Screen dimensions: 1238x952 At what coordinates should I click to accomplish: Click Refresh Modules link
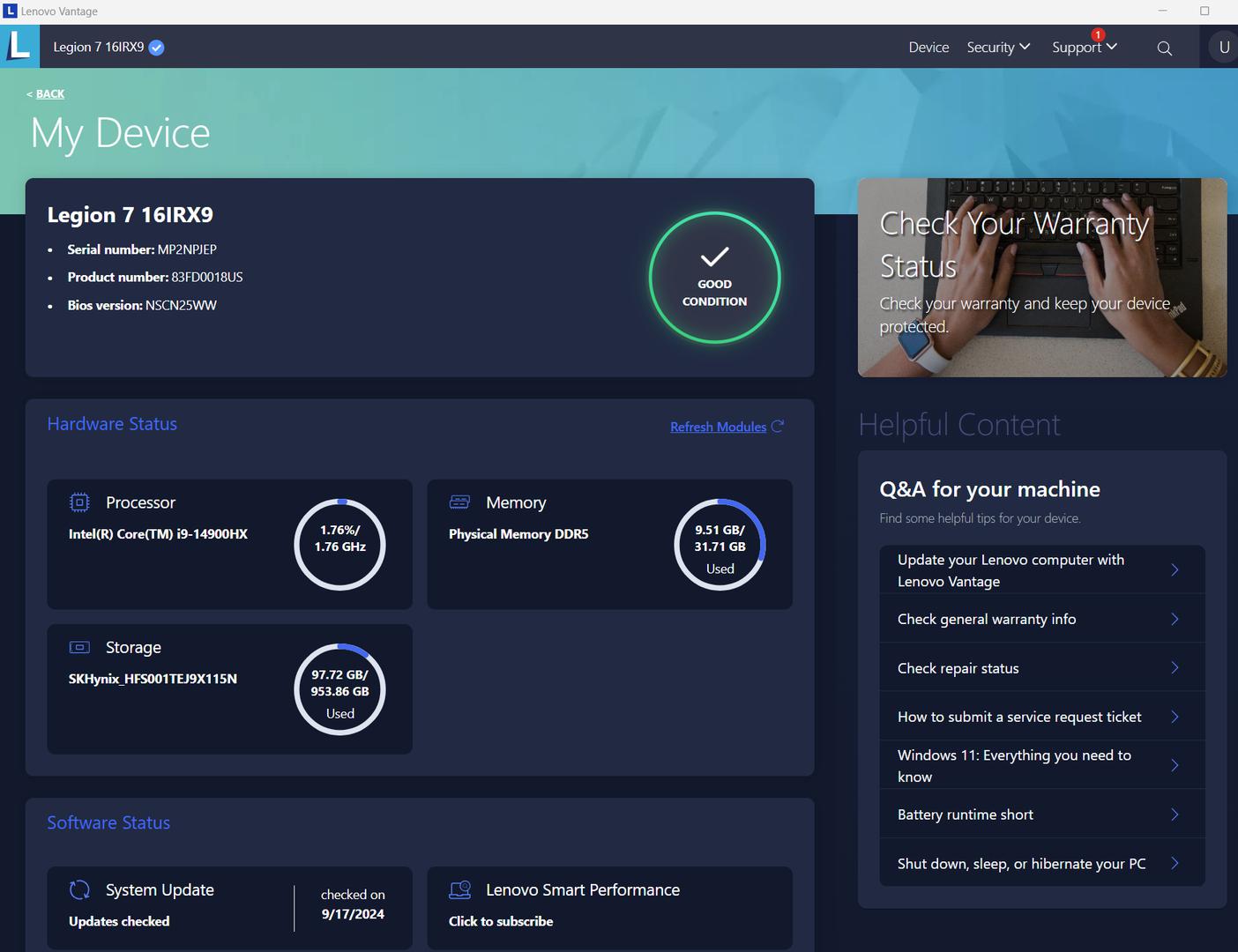click(x=718, y=427)
